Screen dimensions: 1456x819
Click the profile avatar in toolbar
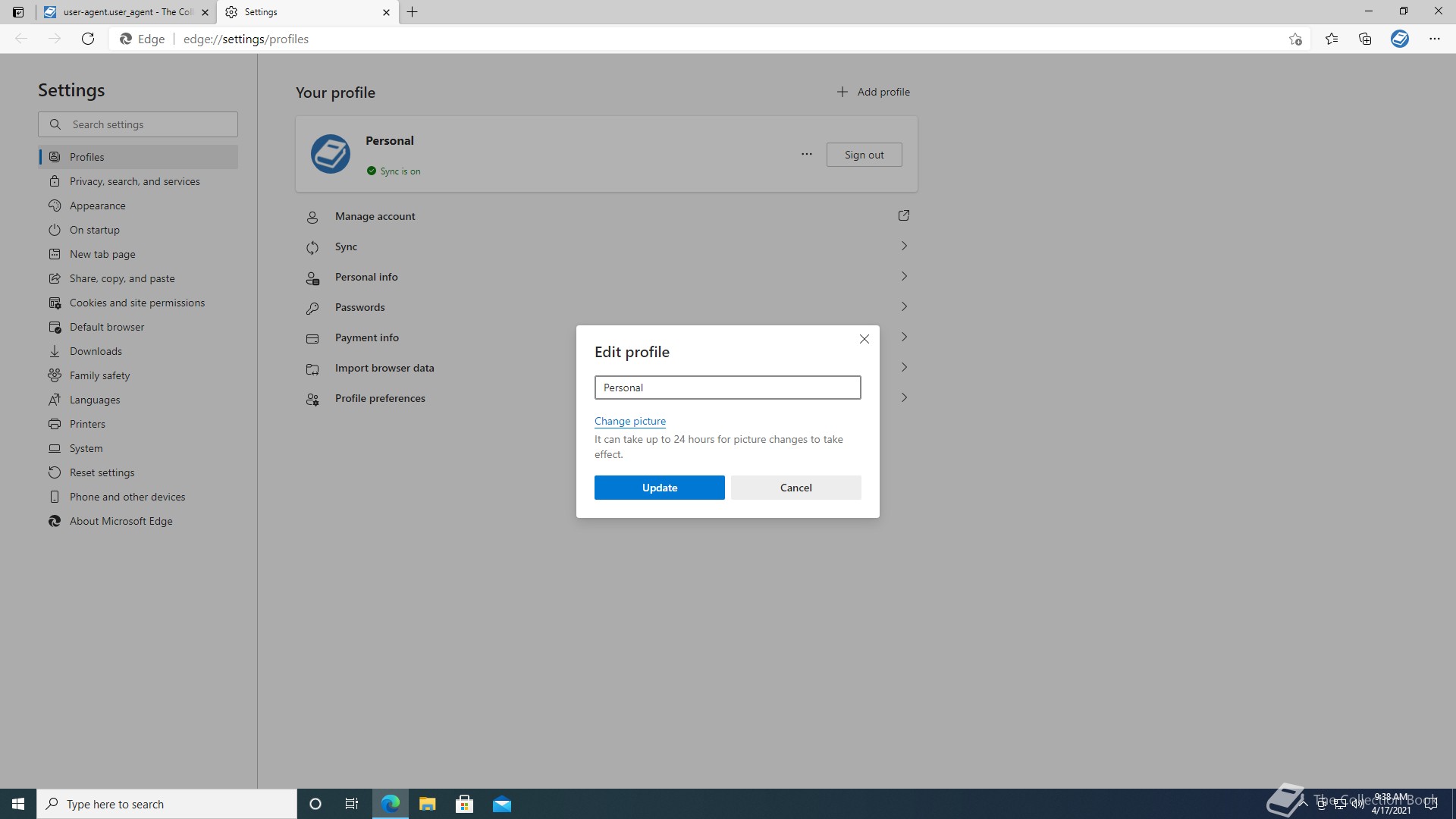pyautogui.click(x=1399, y=39)
